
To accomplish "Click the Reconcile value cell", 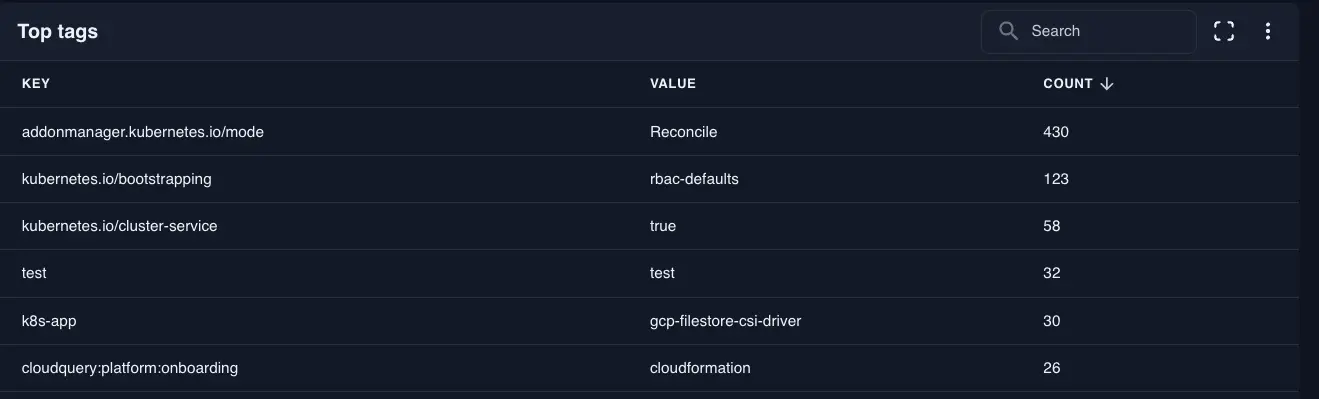I will click(684, 131).
